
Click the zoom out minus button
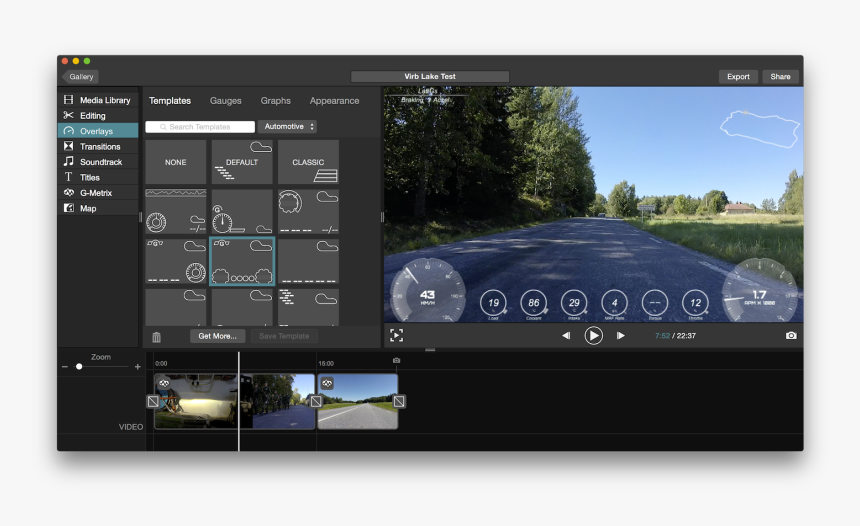tap(65, 366)
